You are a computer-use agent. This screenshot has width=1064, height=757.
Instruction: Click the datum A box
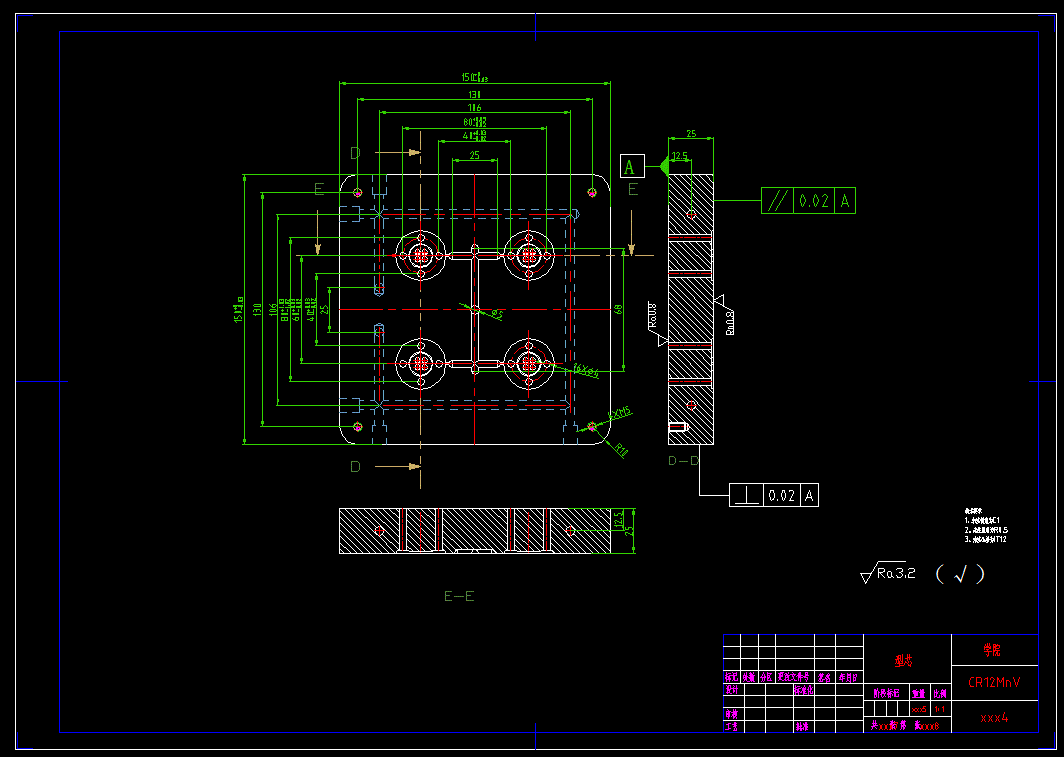pyautogui.click(x=632, y=166)
